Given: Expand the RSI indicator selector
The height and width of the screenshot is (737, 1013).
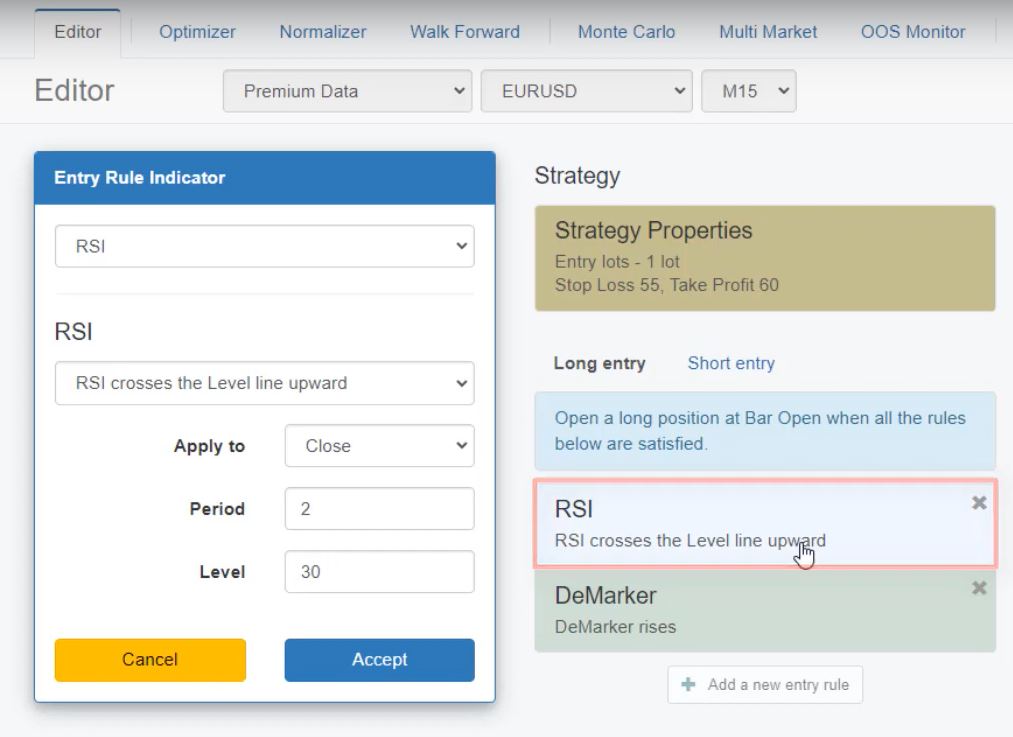Looking at the screenshot, I should pyautogui.click(x=264, y=246).
